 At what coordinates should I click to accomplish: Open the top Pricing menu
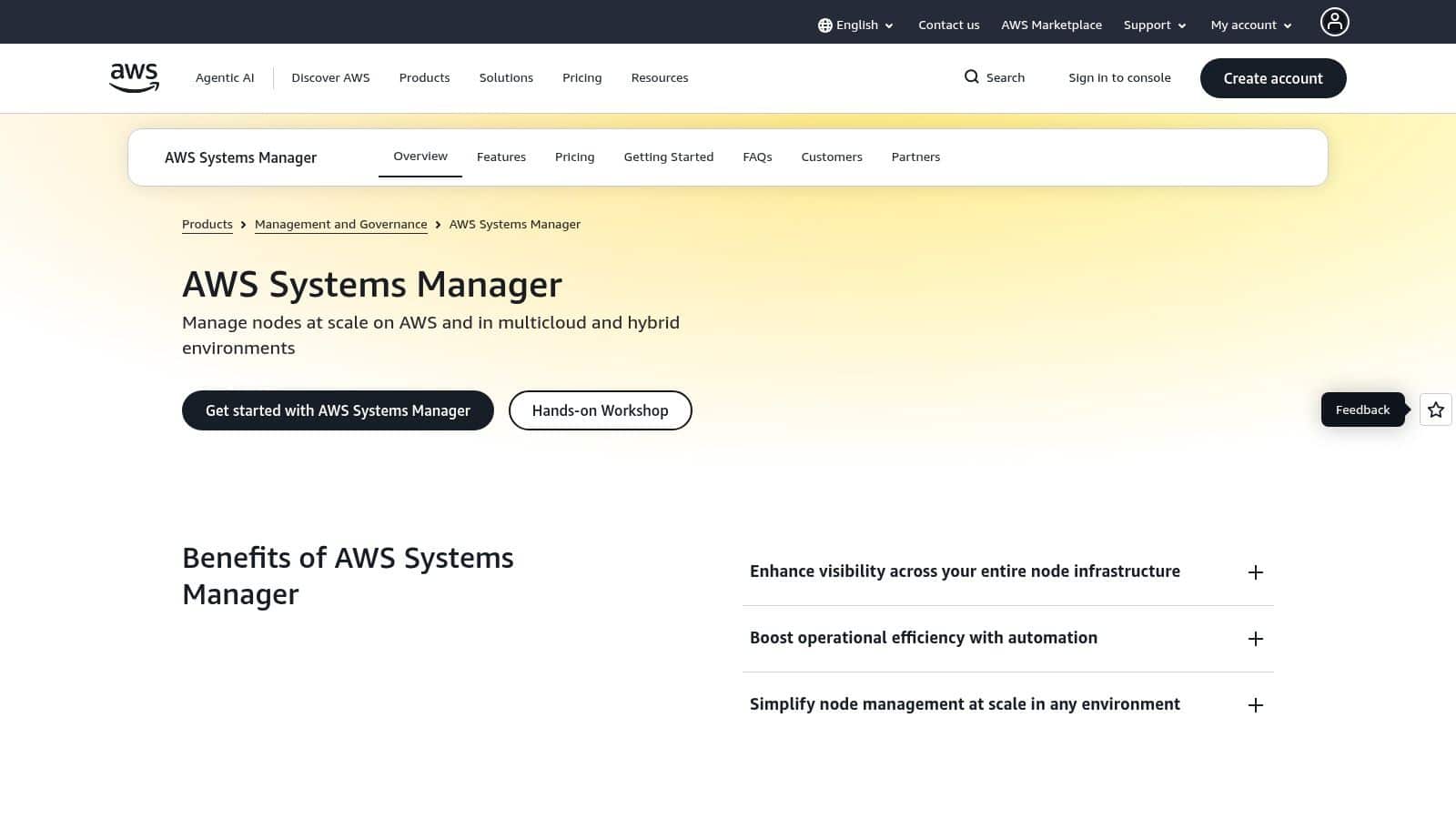[x=581, y=77]
